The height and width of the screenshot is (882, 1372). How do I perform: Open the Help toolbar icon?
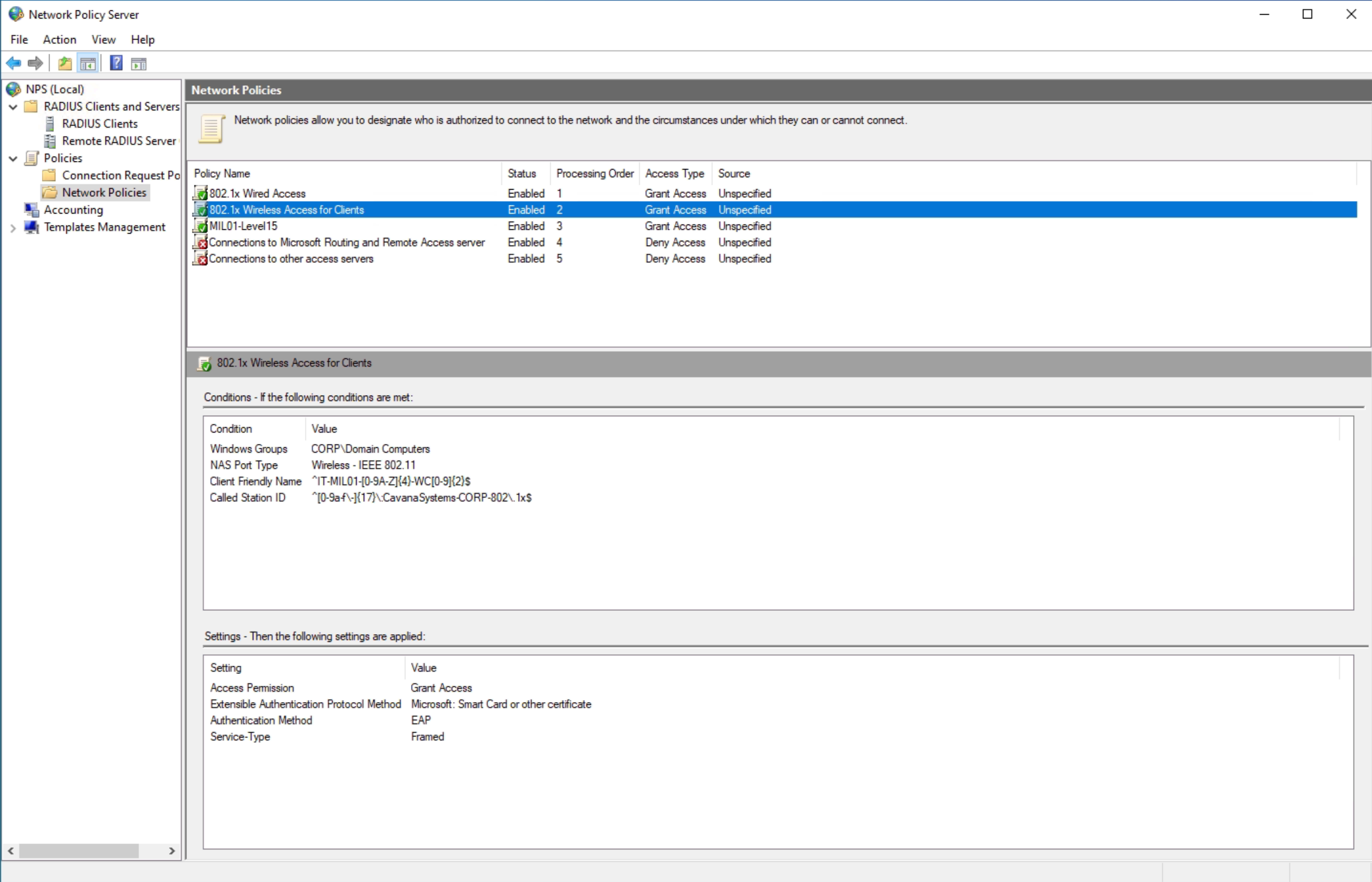click(116, 63)
